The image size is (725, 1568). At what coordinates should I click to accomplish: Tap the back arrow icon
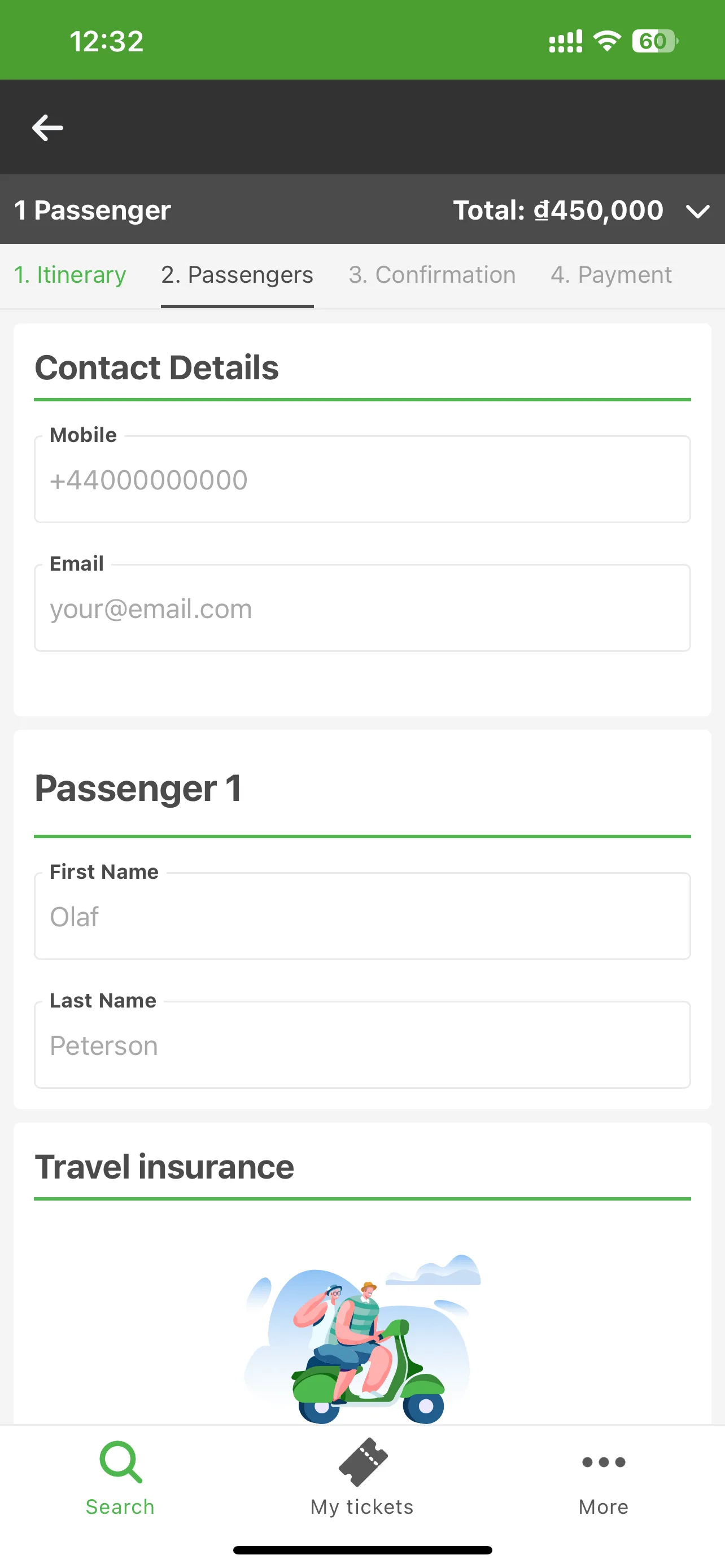point(47,127)
